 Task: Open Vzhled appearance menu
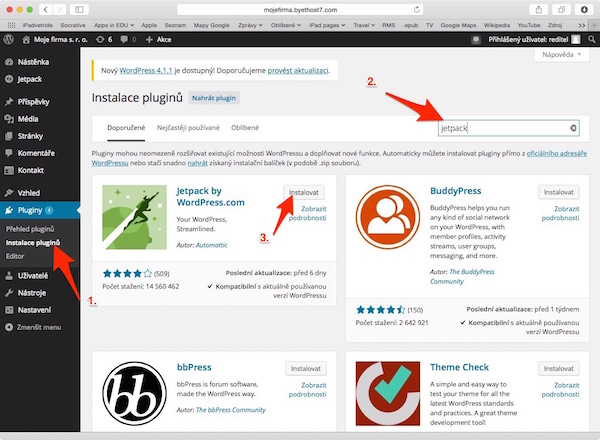(x=28, y=193)
